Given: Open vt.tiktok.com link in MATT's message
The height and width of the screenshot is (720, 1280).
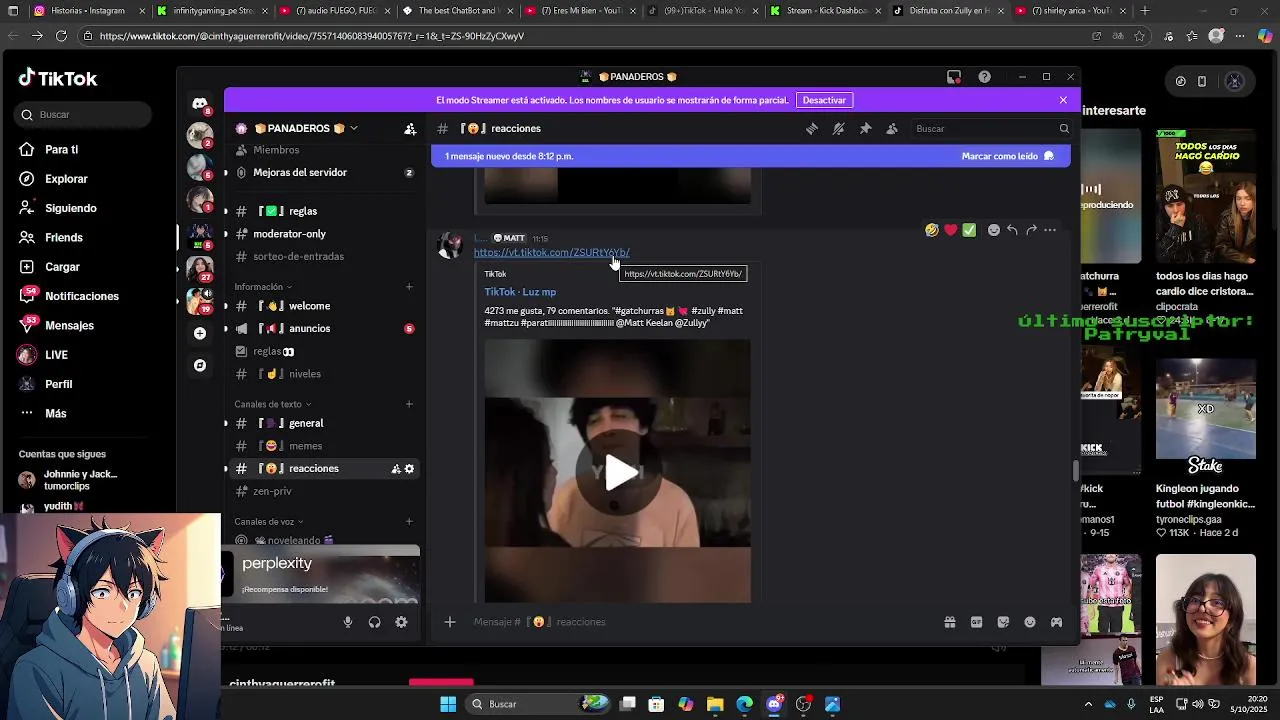Looking at the screenshot, I should (552, 252).
